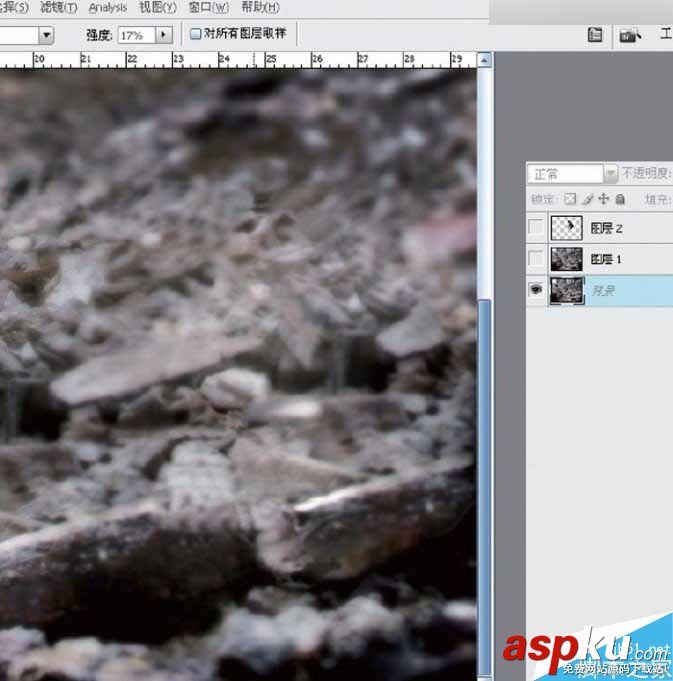Open the brush mode dropdown arrow at left
The width and height of the screenshot is (673, 681).
pos(46,35)
